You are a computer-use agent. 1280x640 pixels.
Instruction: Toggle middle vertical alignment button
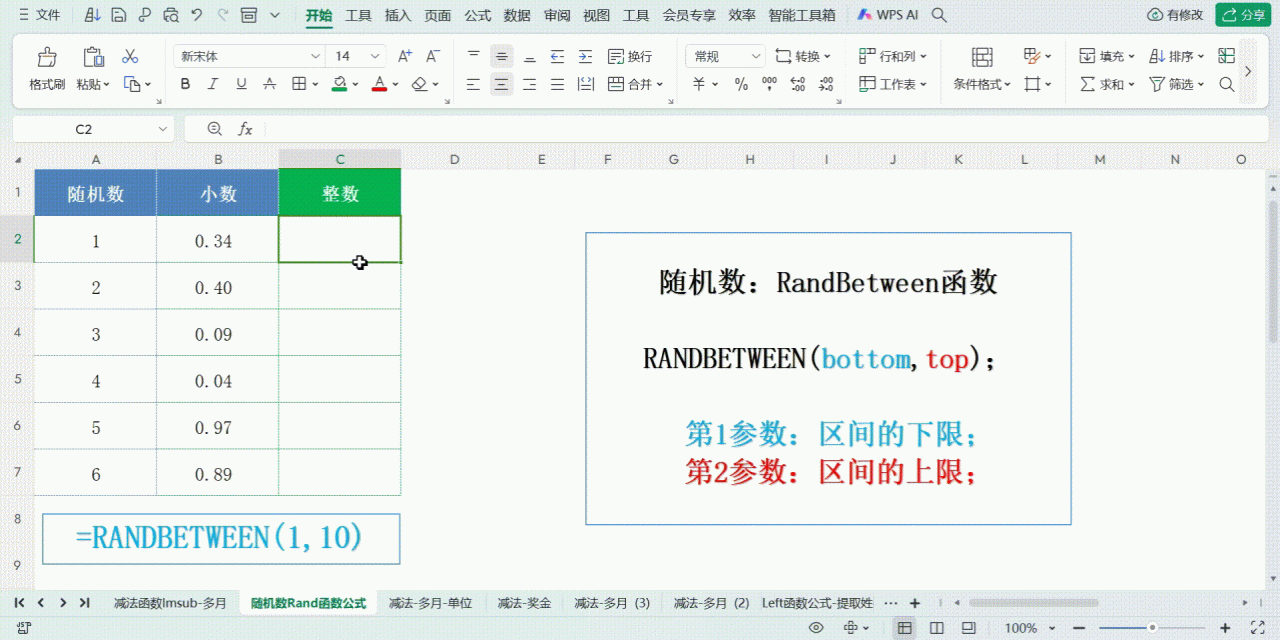tap(502, 56)
